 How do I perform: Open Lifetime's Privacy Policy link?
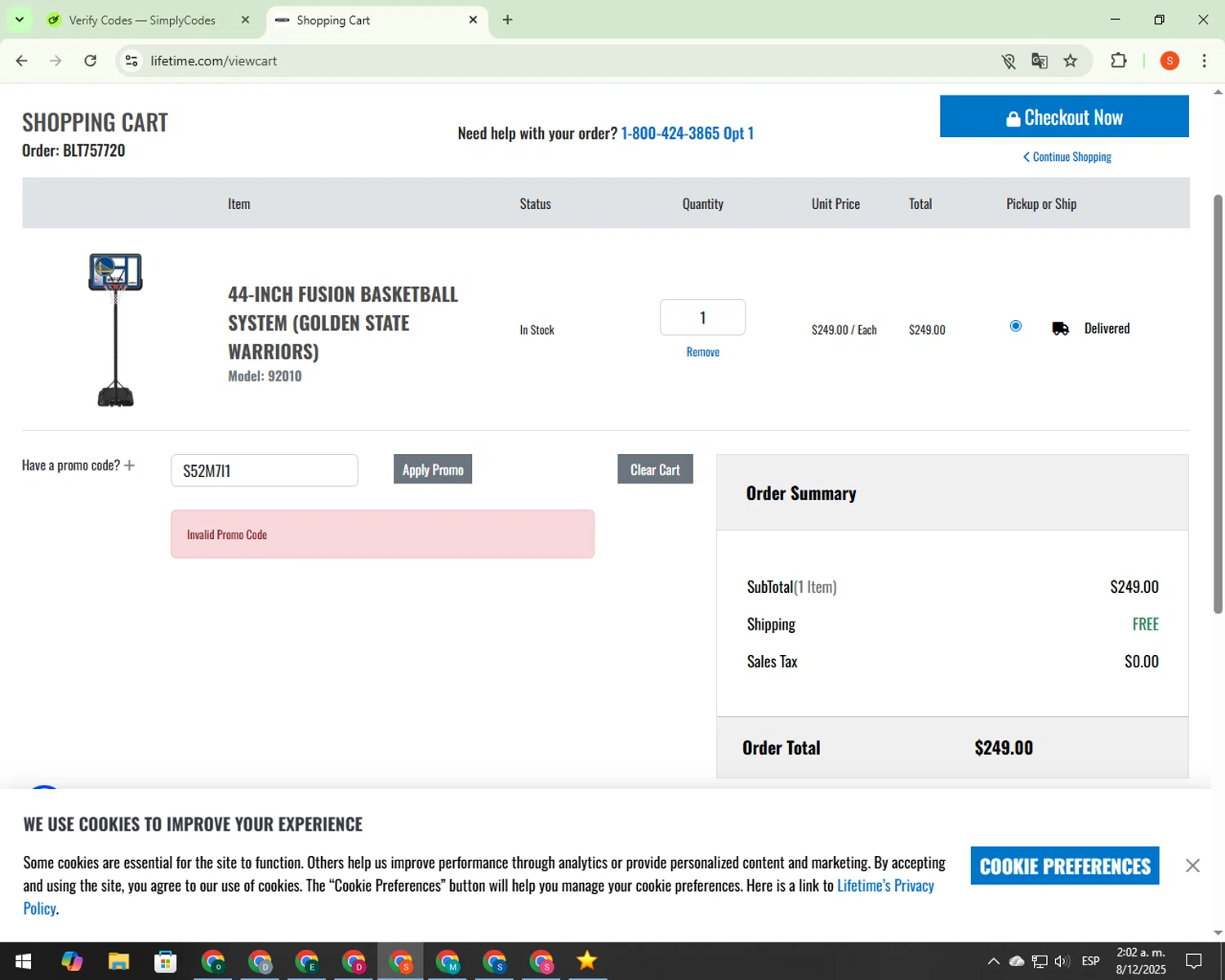[x=886, y=886]
